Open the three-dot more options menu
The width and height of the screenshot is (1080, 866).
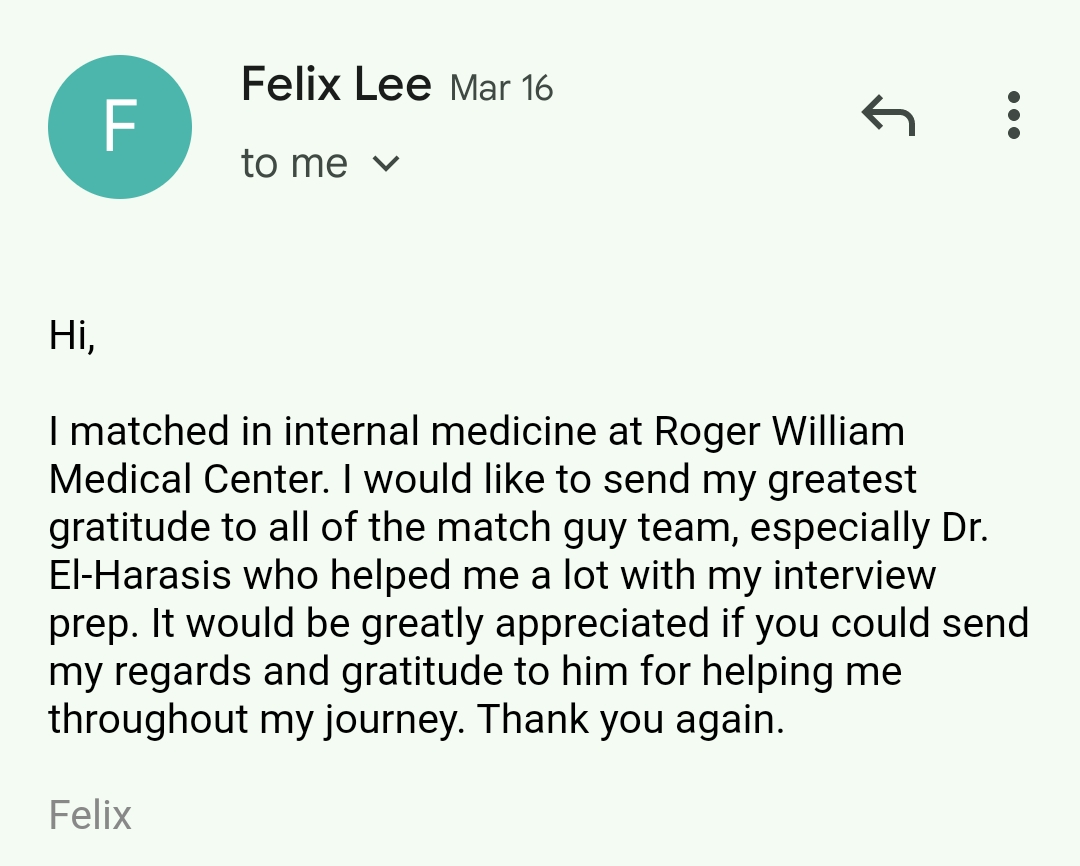point(1014,116)
